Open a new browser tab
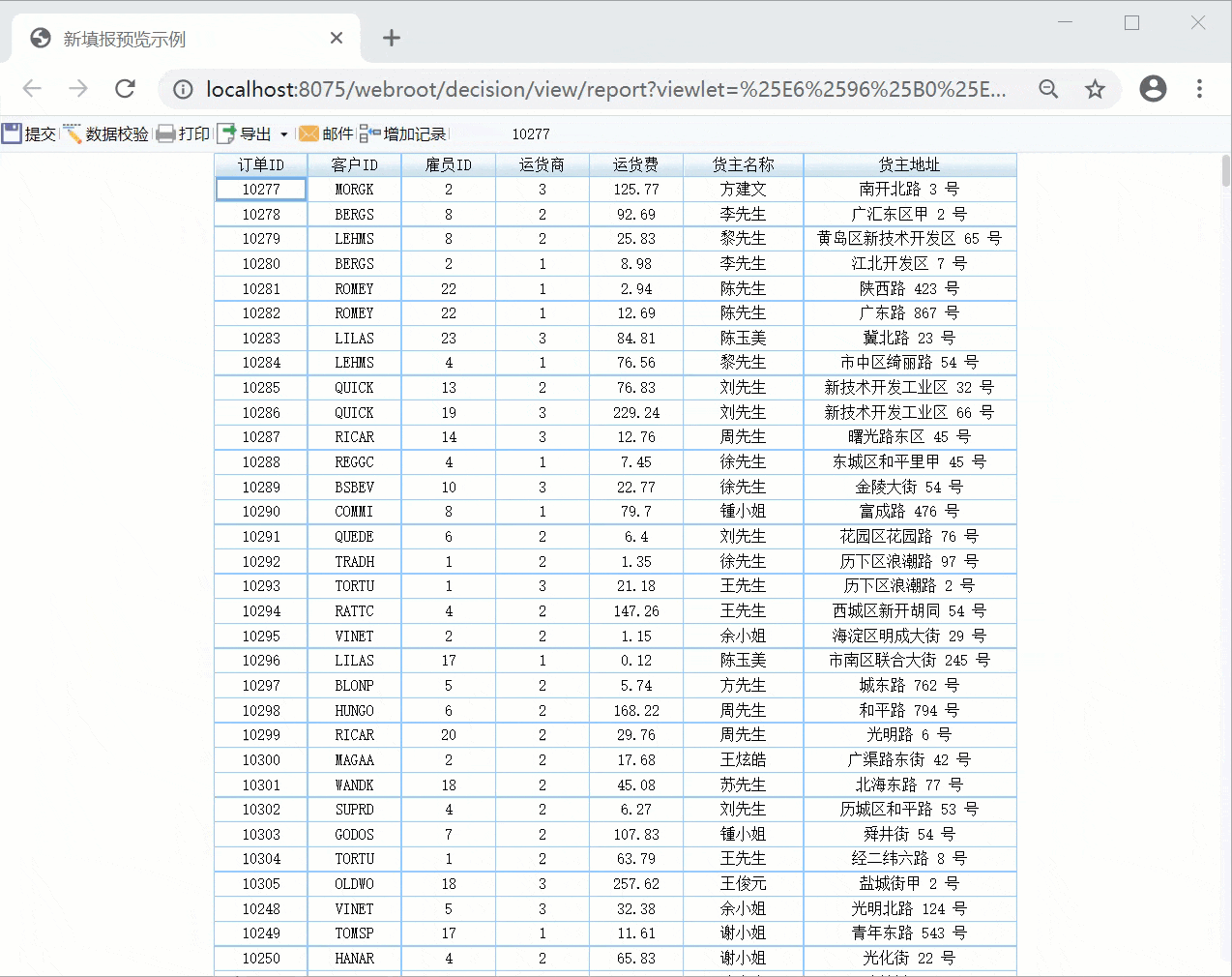The height and width of the screenshot is (977, 1232). (391, 38)
